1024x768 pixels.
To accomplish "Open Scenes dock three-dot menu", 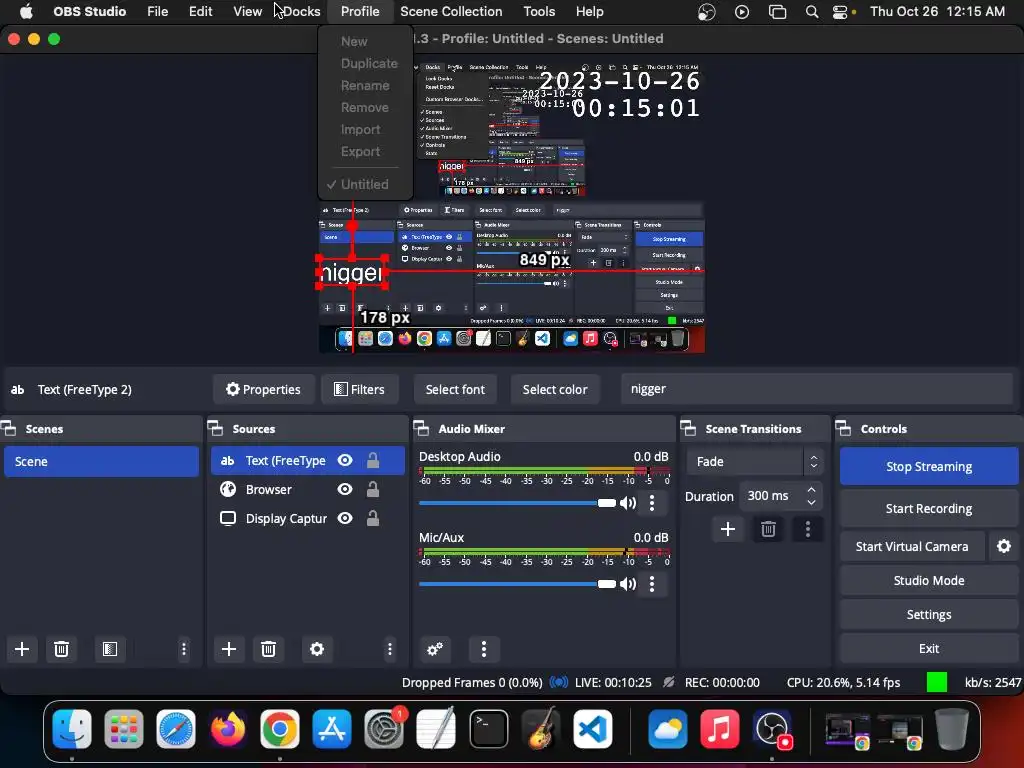I will [x=184, y=648].
